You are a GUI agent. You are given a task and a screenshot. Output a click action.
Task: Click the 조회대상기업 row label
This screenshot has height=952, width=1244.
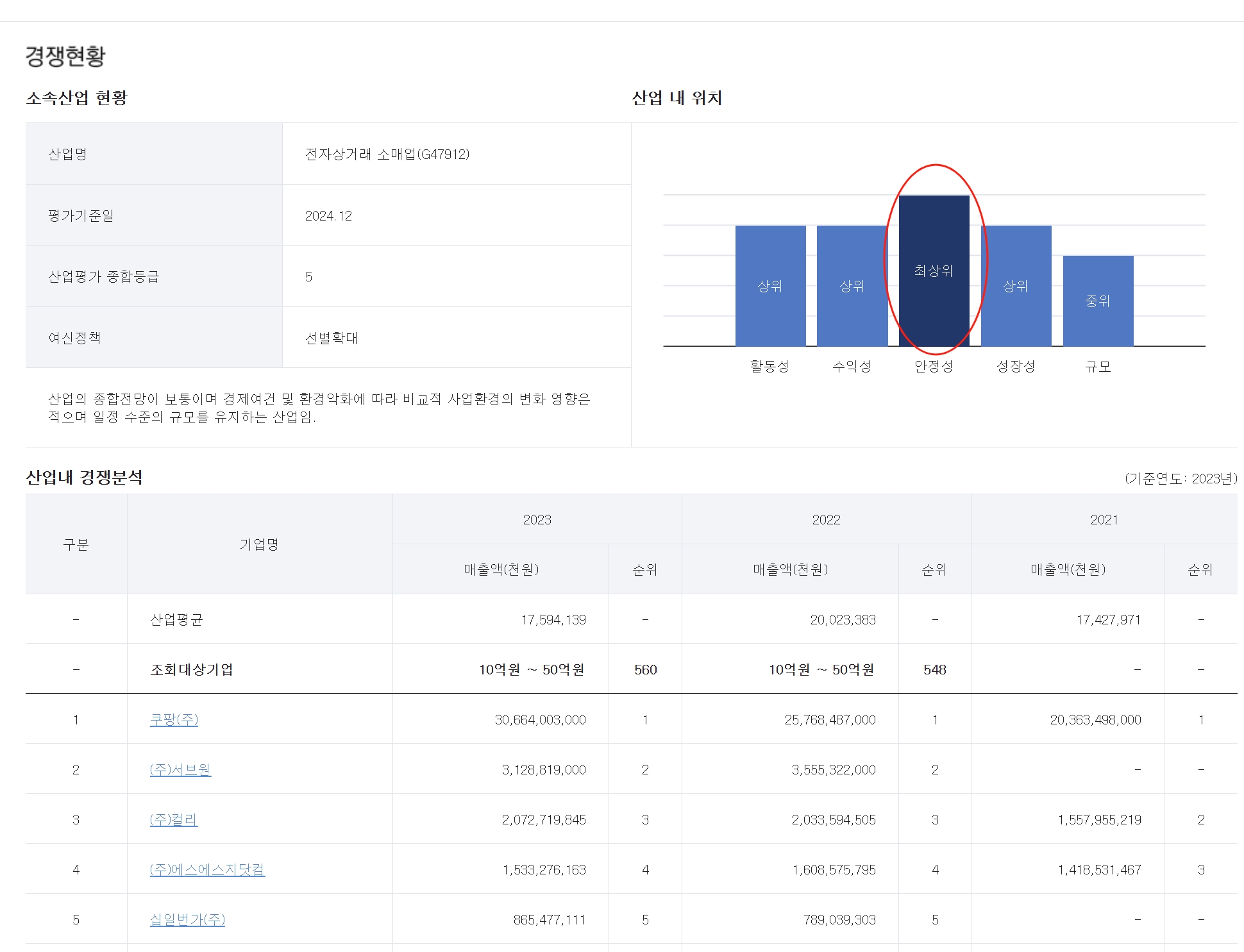tap(191, 669)
